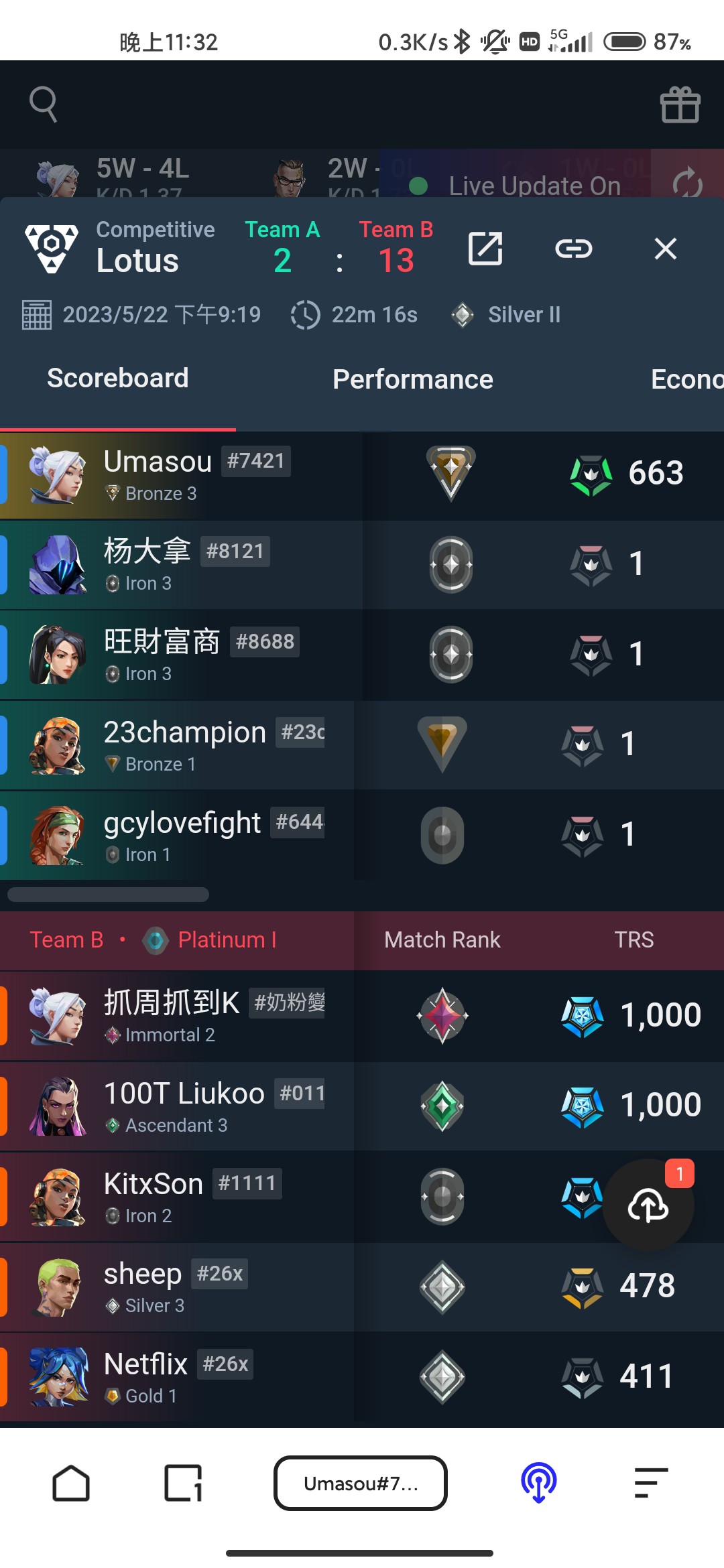
Task: Select the horizontal scrollbar under Team A
Action: coord(108,895)
